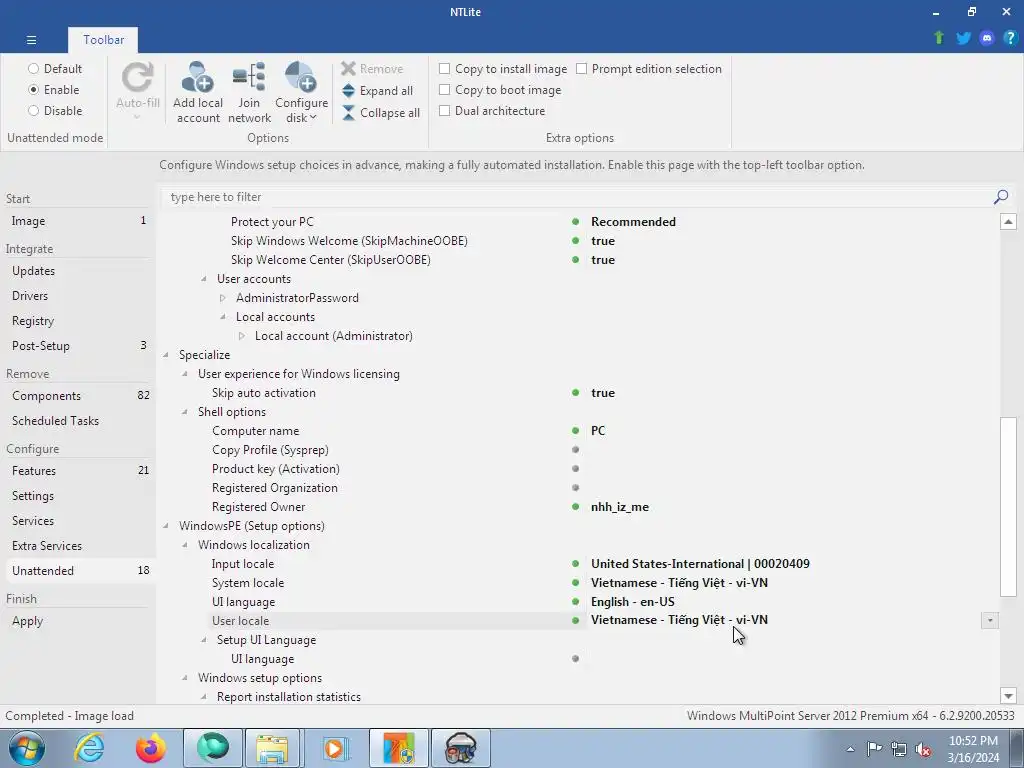The height and width of the screenshot is (768, 1024).
Task: Select Disable unattended mode
Action: click(x=55, y=110)
